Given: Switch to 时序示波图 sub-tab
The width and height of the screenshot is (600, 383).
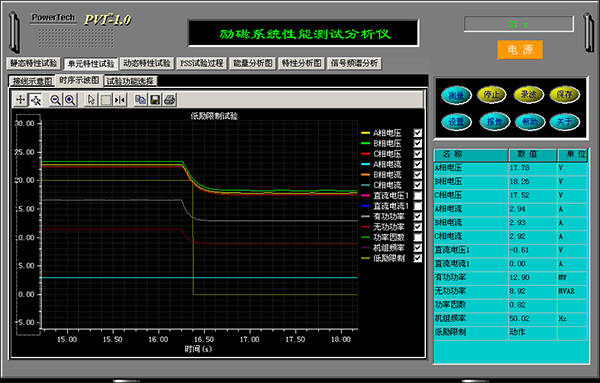Looking at the screenshot, I should 79,80.
